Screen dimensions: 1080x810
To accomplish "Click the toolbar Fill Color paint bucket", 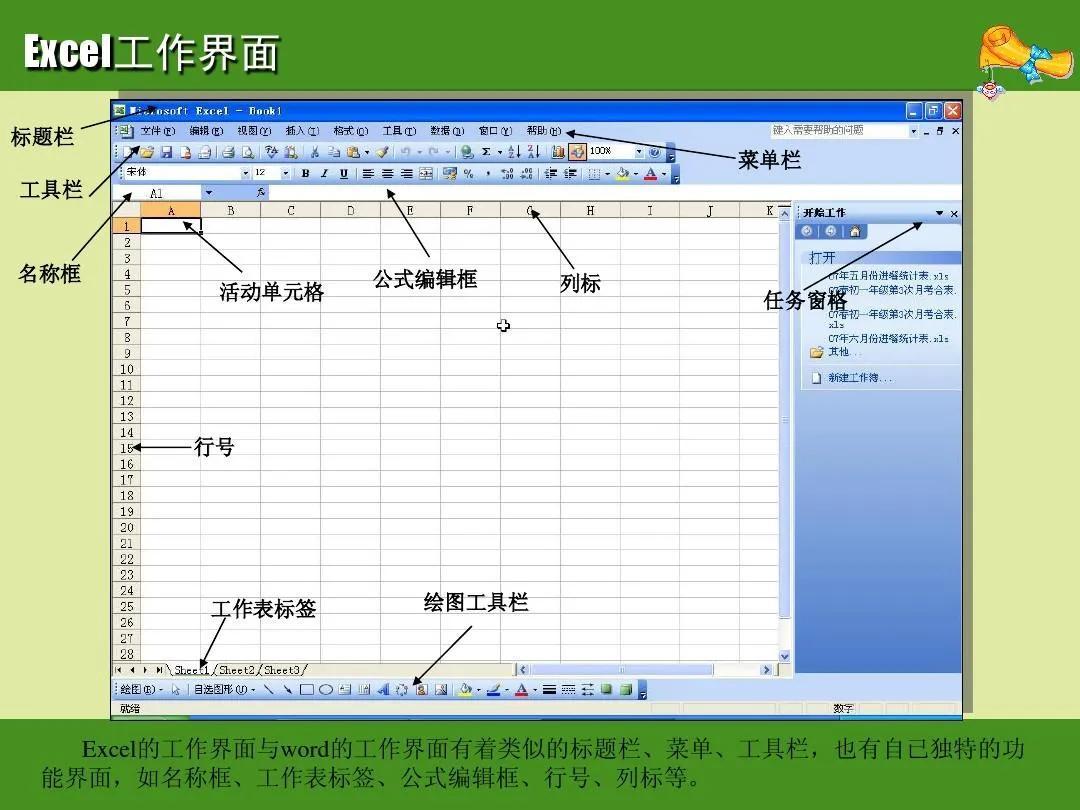I will 622,174.
